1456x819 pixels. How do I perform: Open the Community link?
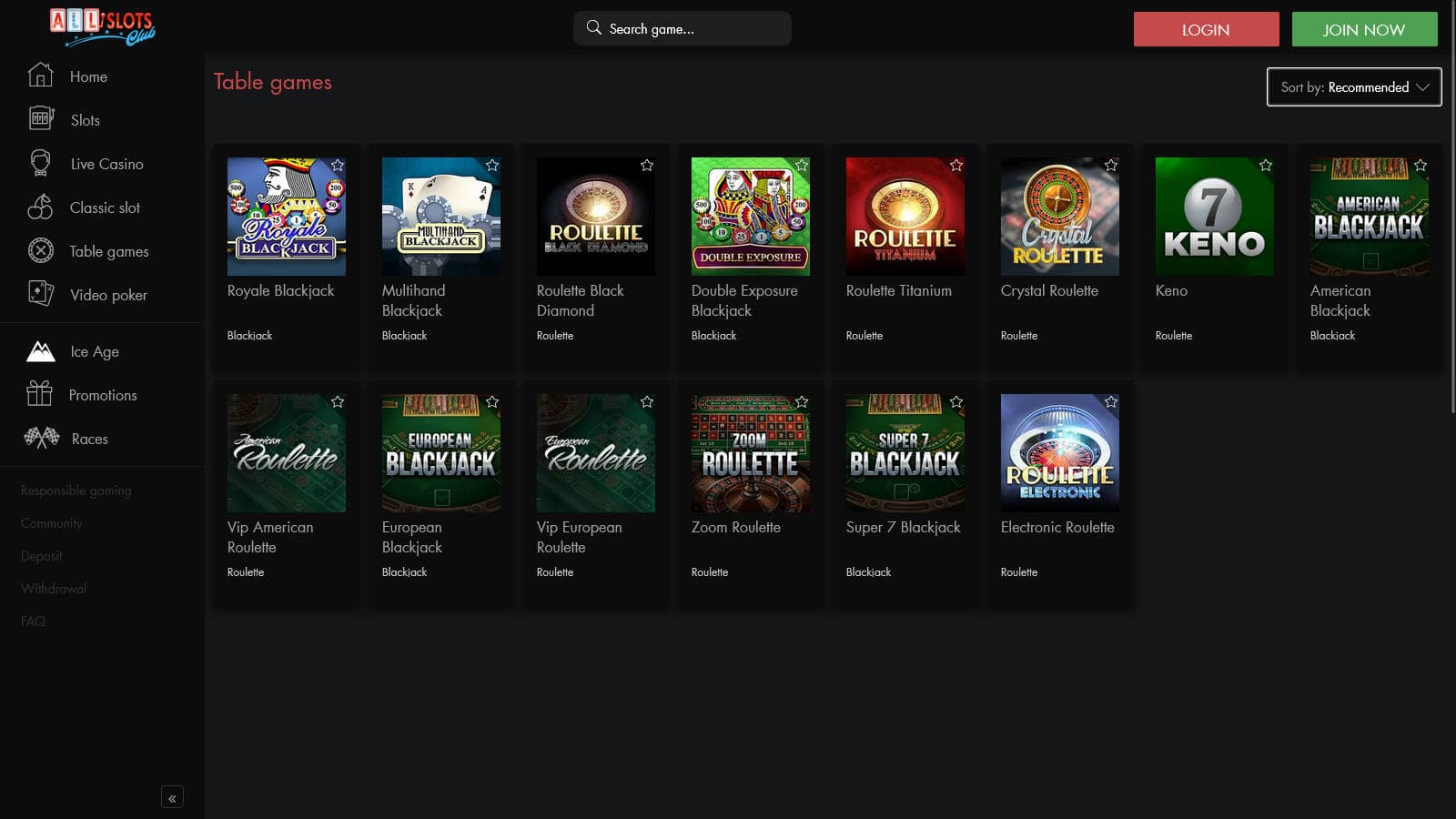point(52,523)
